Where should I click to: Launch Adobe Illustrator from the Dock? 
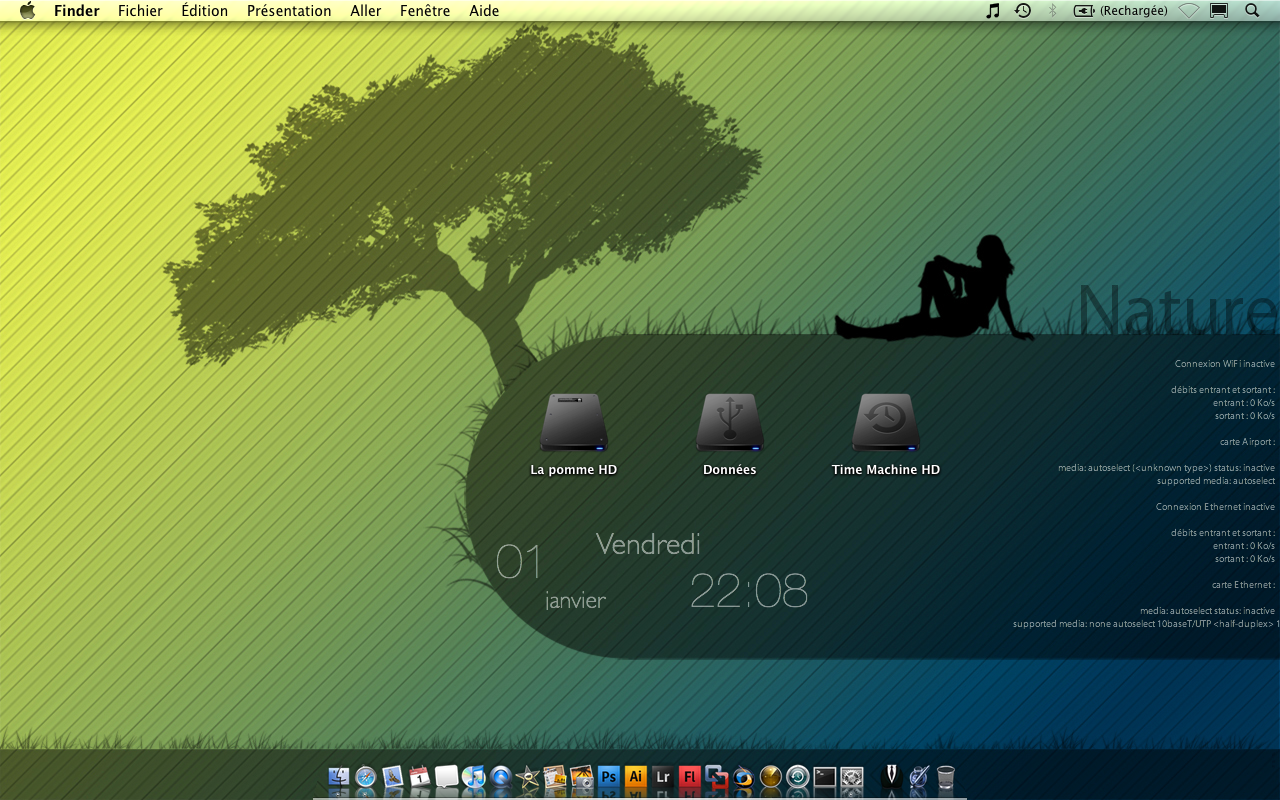coord(635,777)
